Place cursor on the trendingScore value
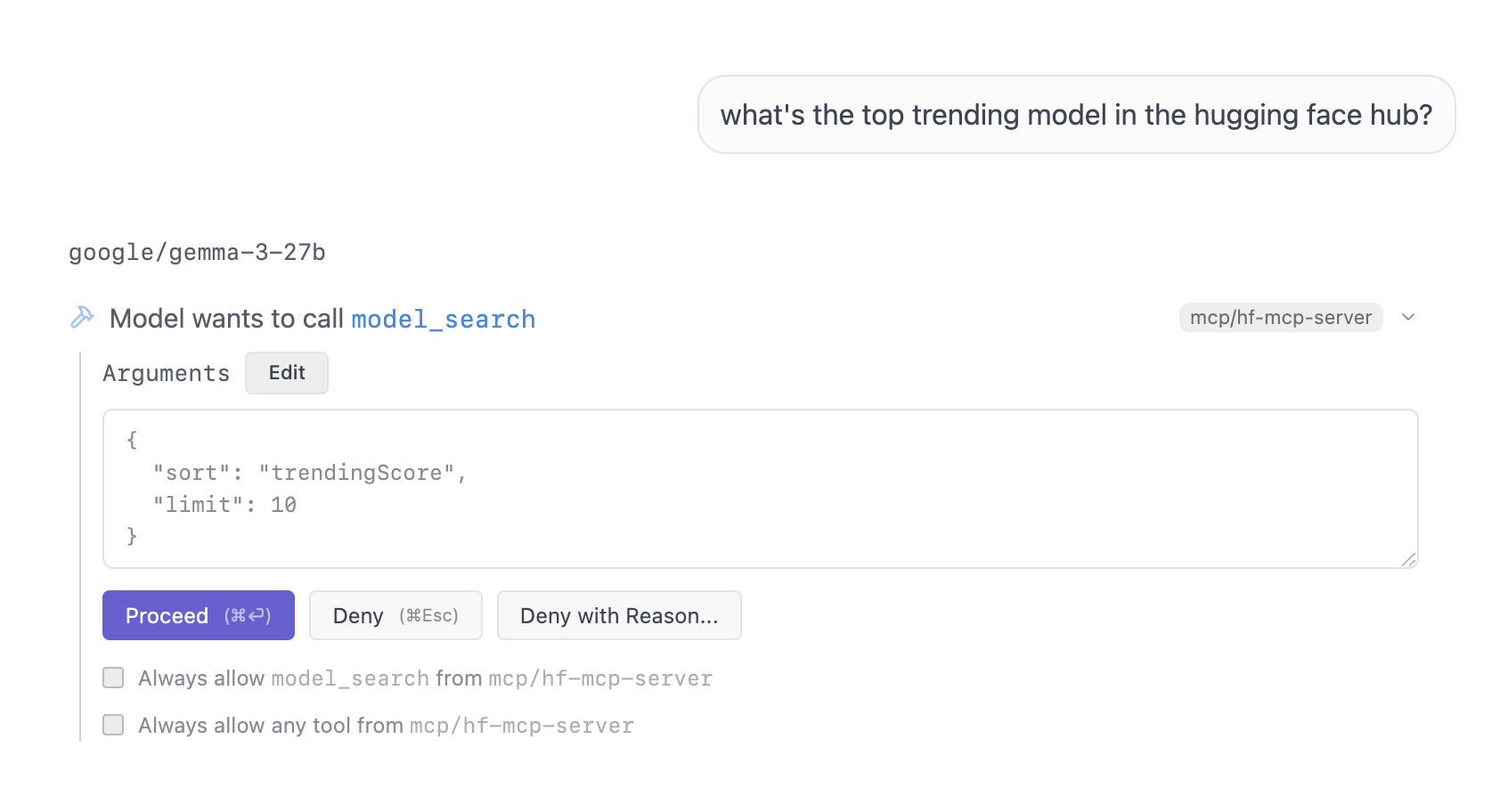This screenshot has height=812, width=1500. pyautogui.click(x=356, y=473)
